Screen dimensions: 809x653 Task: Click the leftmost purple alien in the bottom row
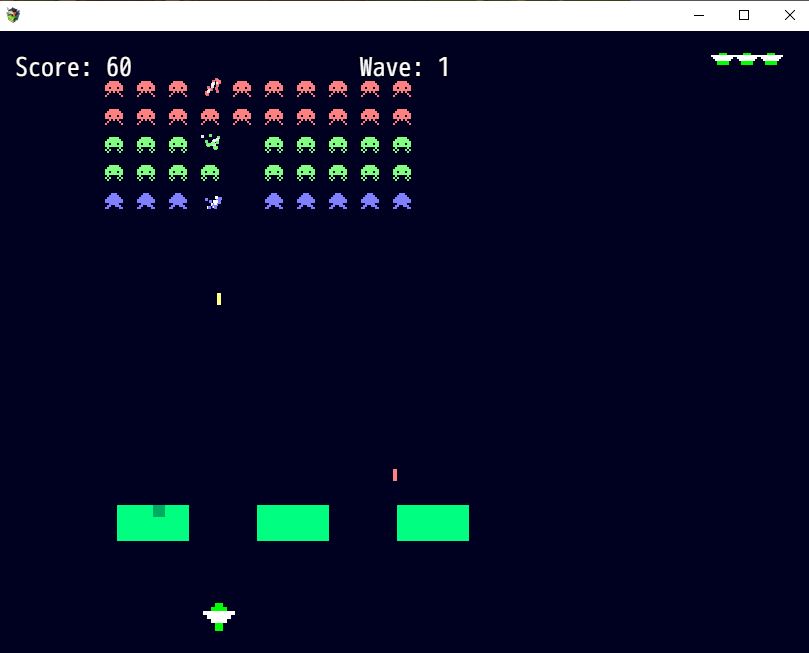click(114, 201)
